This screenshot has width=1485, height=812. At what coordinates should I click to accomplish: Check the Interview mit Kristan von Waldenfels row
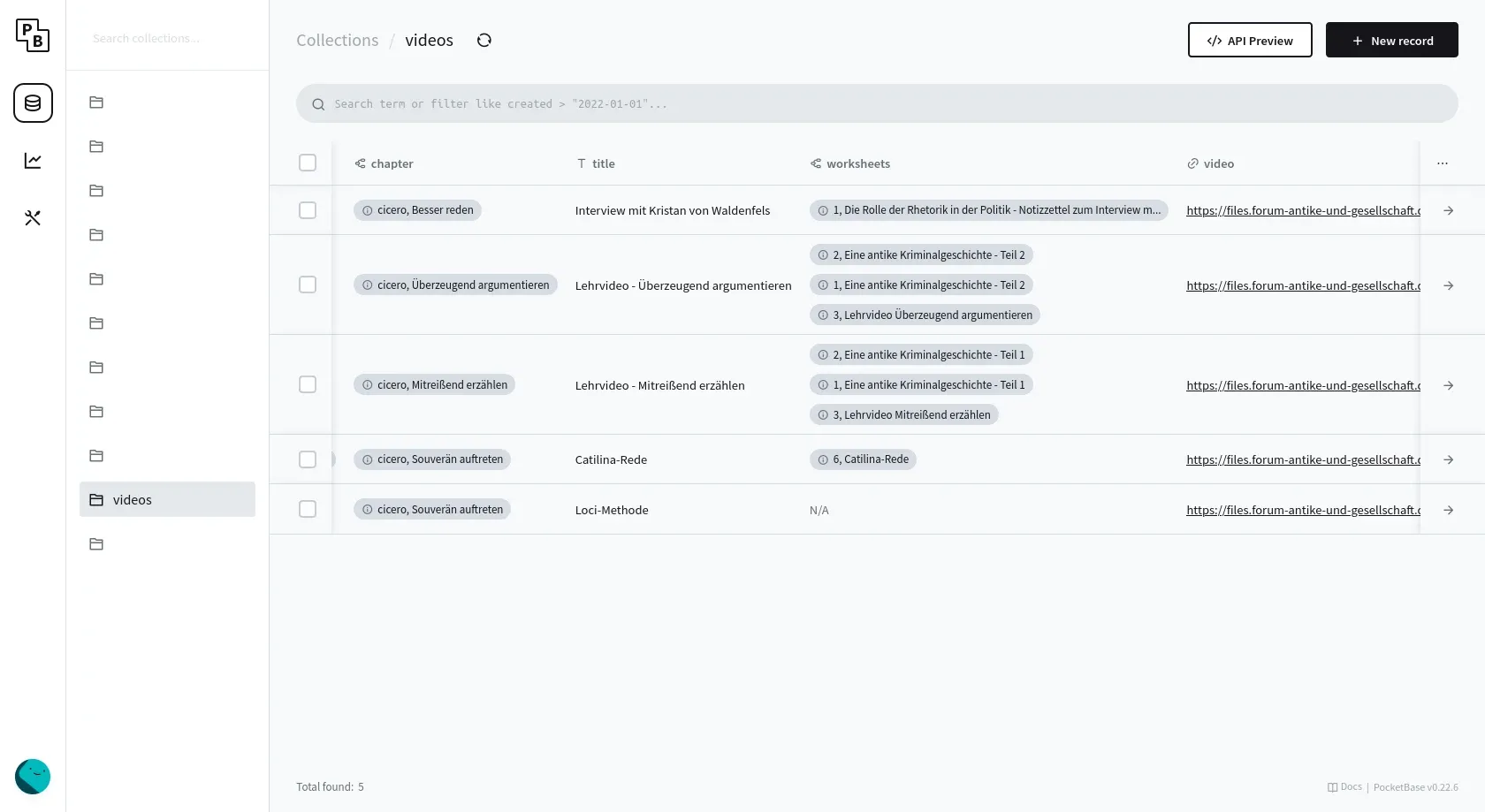(308, 210)
